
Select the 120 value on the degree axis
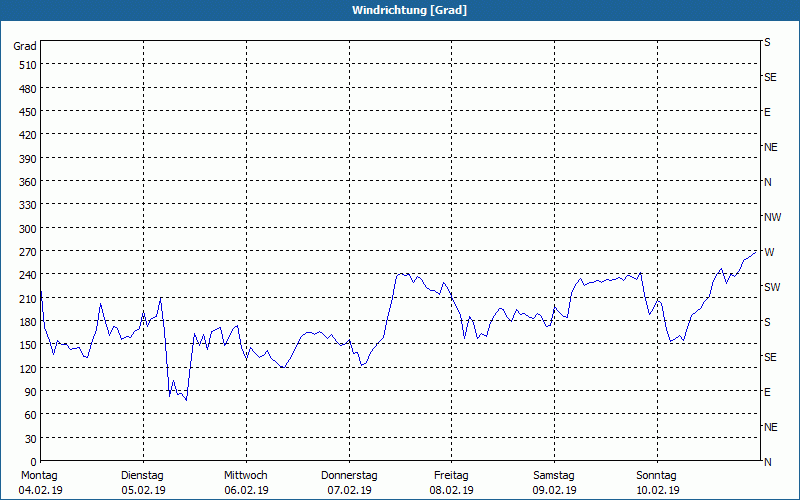(x=28, y=368)
